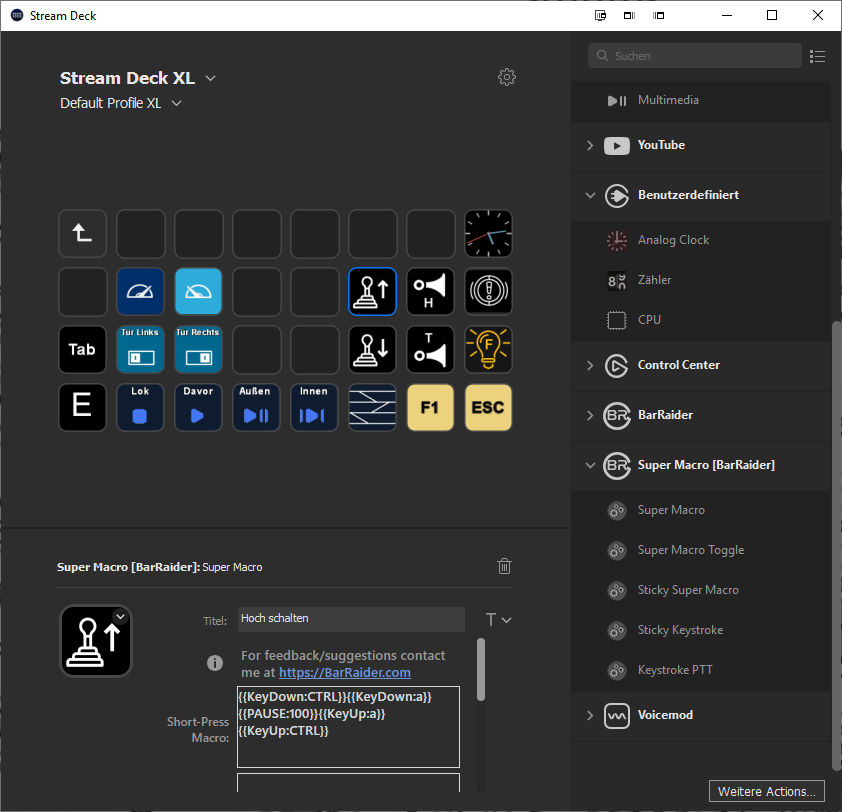Select the yellow lightbulb F key
The image size is (842, 812).
click(488, 350)
